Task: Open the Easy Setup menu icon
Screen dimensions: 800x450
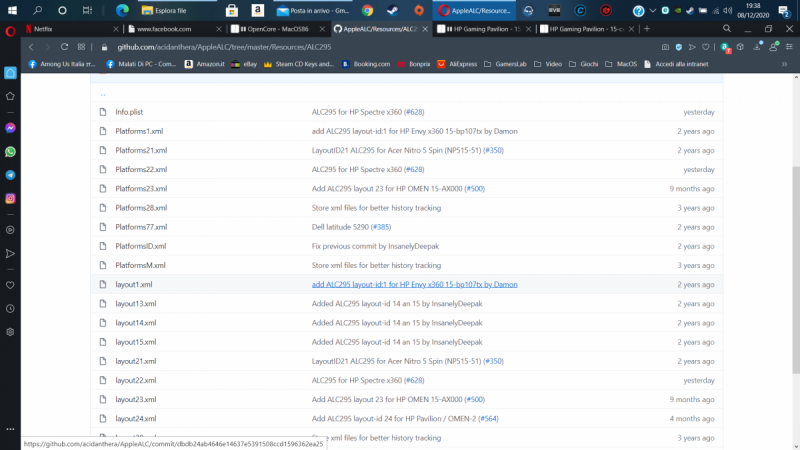Action: [789, 47]
